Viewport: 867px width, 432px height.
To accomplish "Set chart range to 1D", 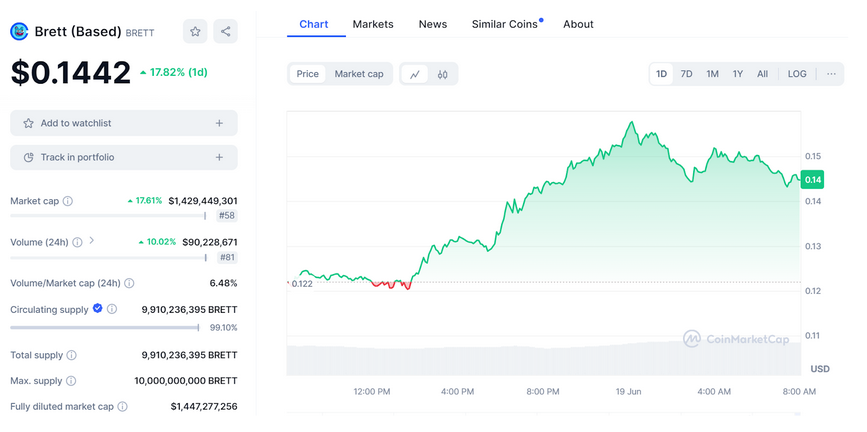I will 661,74.
